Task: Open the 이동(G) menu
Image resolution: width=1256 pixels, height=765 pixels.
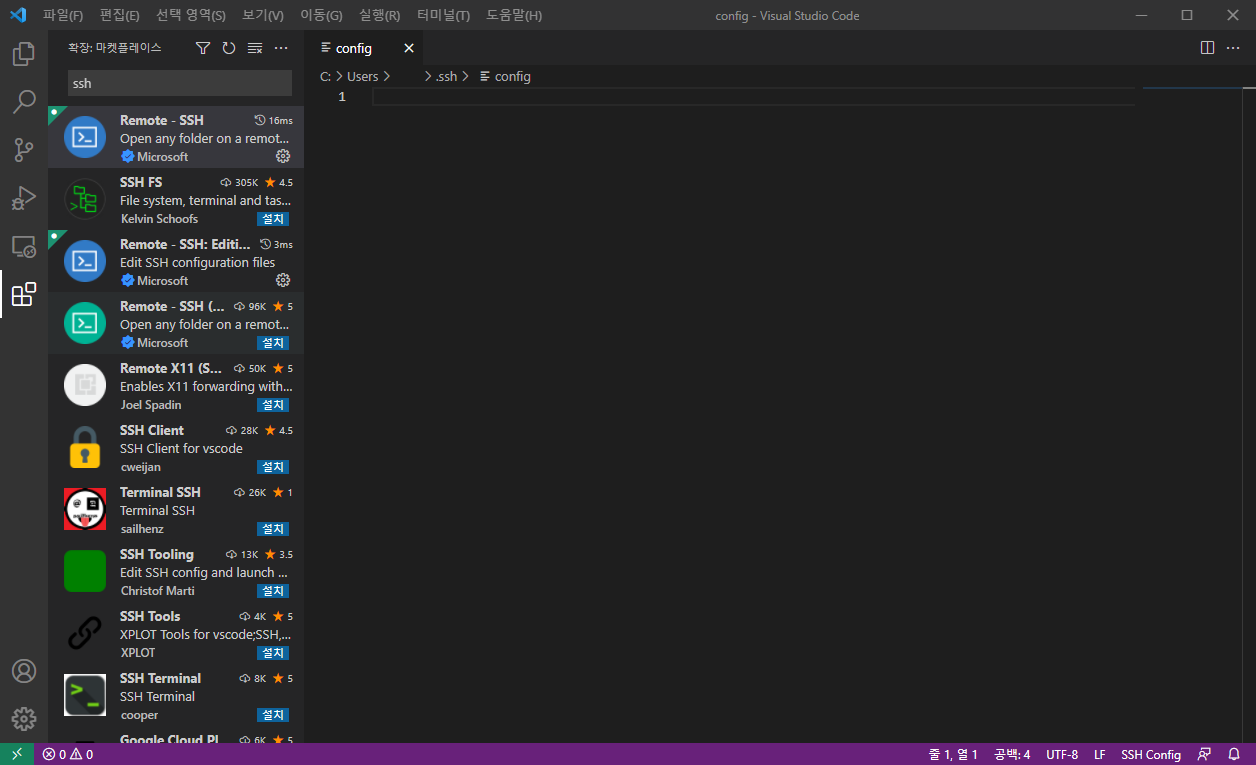Action: [322, 15]
